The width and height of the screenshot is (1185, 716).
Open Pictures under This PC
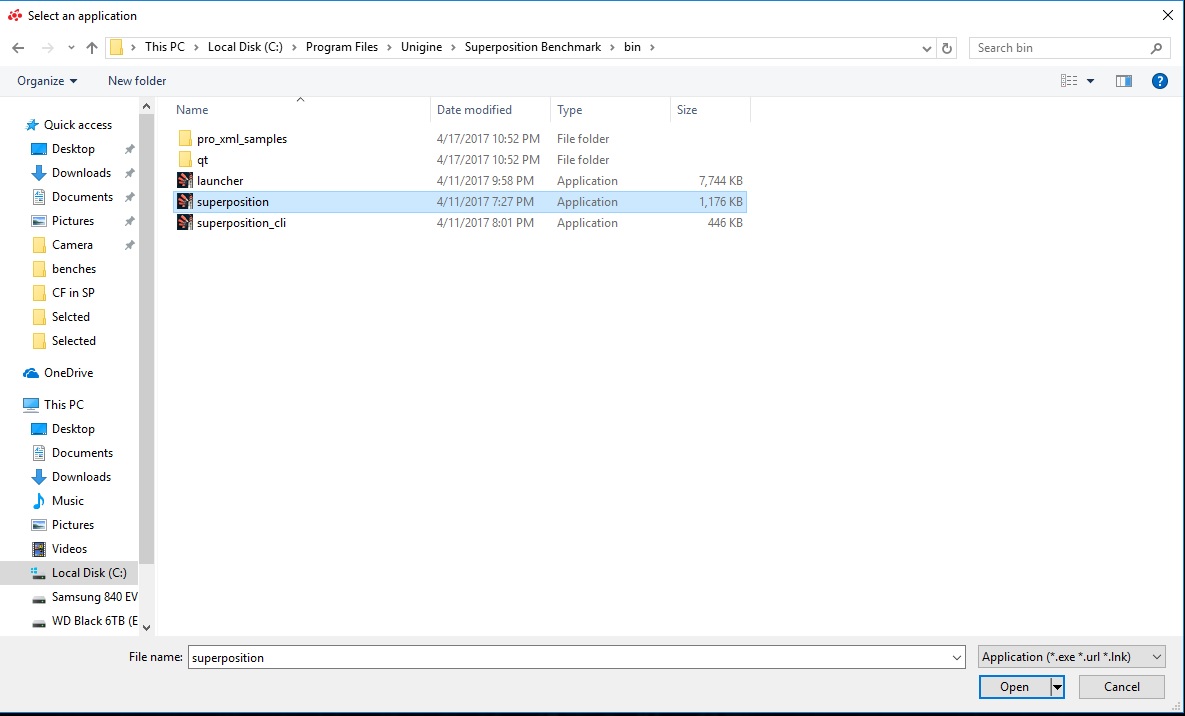click(x=73, y=525)
